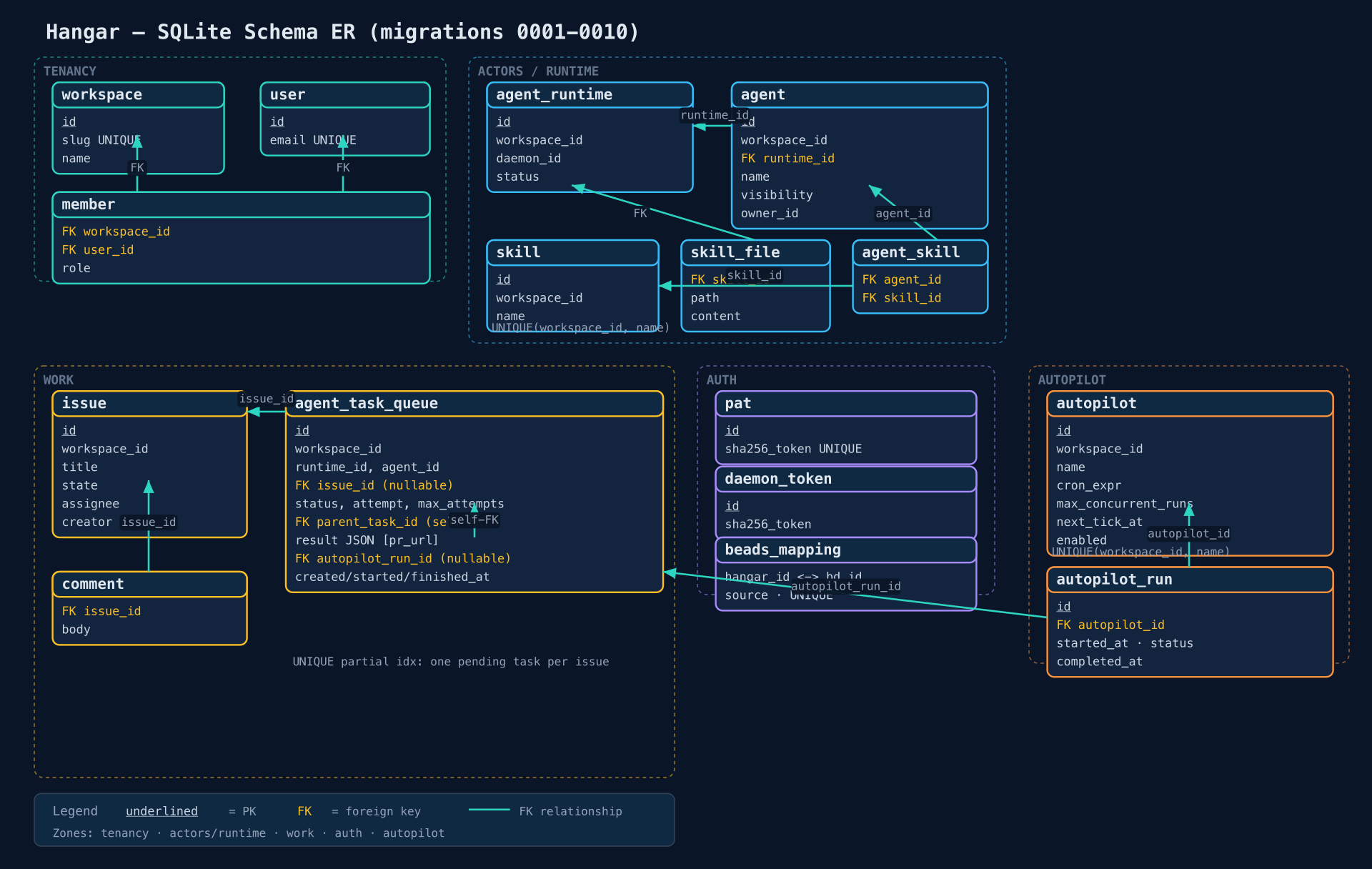1372x869 pixels.
Task: Click the "body" field in comment
Action: tap(76, 630)
